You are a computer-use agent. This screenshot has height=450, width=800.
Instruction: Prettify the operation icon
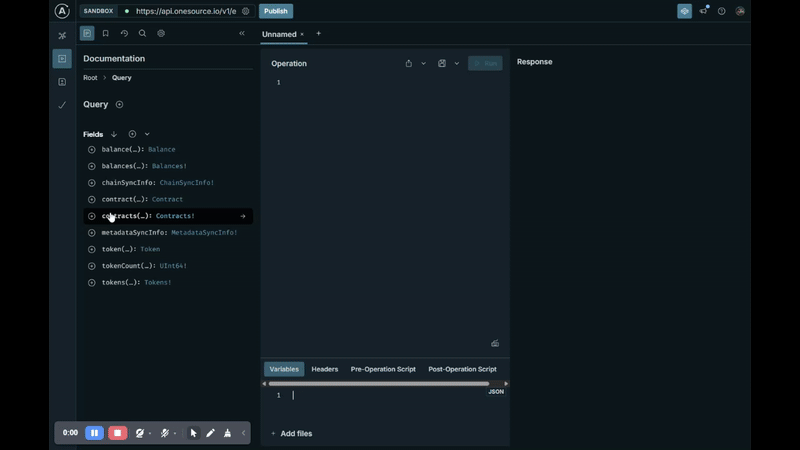point(495,343)
